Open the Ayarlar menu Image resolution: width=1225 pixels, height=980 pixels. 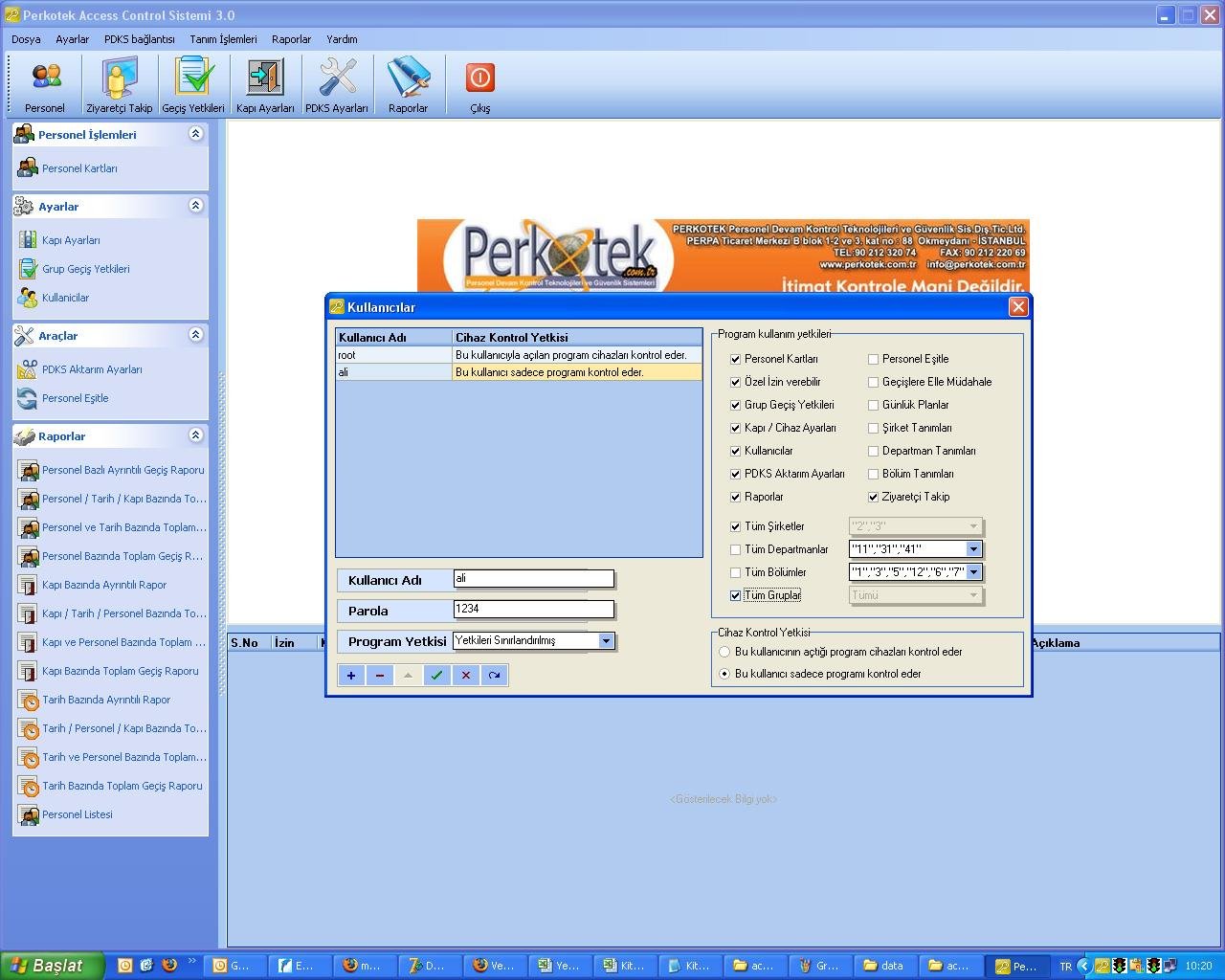tap(72, 39)
